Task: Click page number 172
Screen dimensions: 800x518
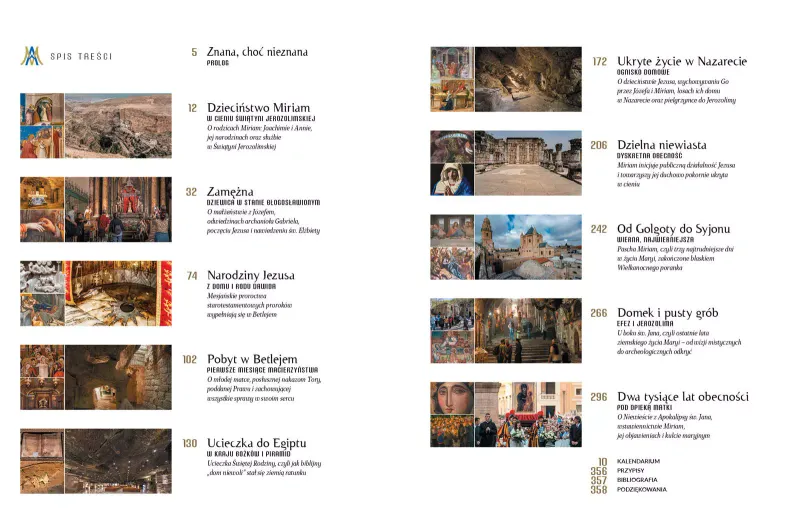Action: pos(599,62)
